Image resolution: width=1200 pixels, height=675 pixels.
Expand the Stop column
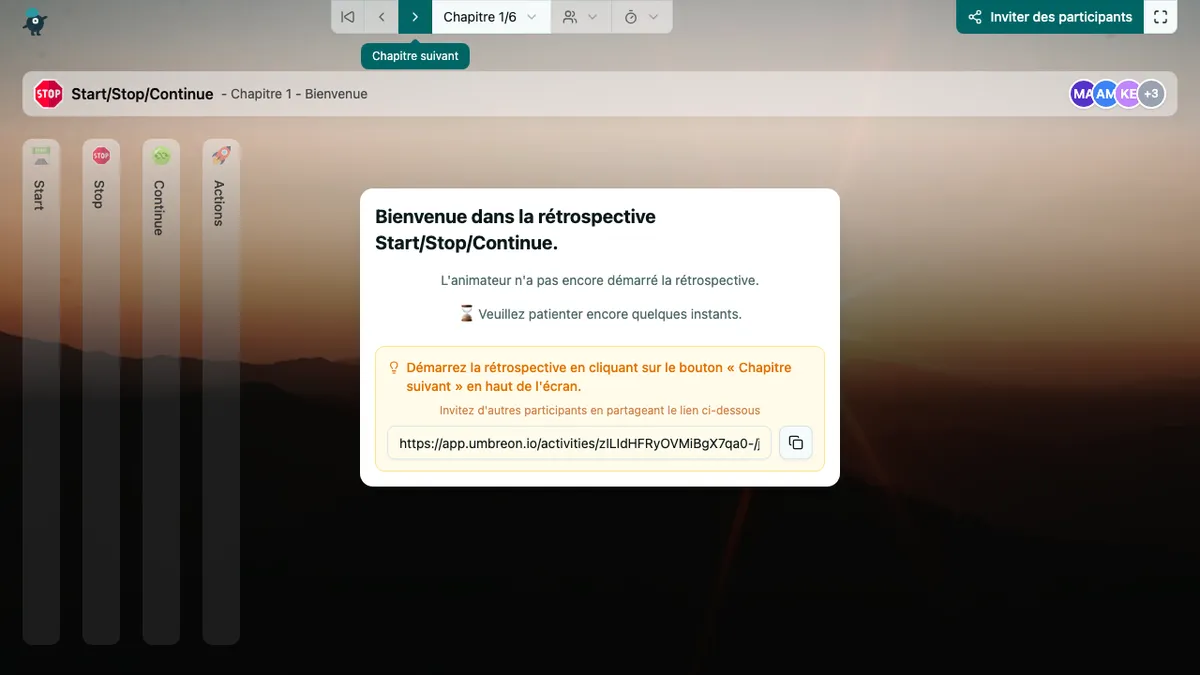tap(101, 390)
